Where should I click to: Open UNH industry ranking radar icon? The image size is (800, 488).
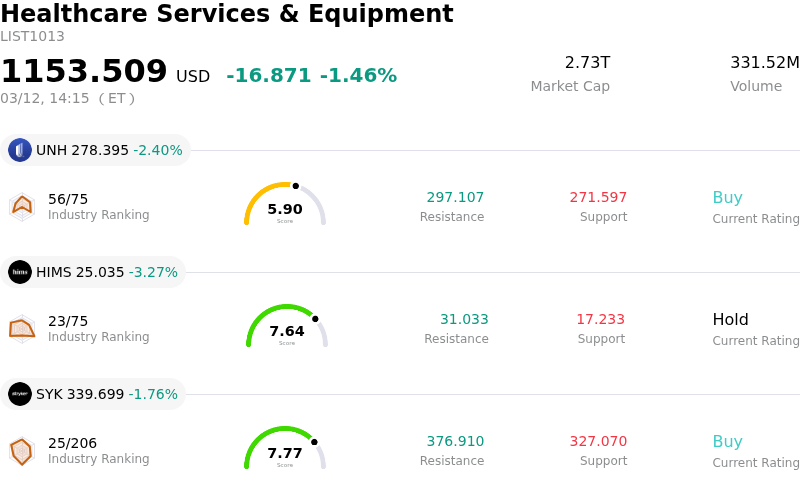21,206
